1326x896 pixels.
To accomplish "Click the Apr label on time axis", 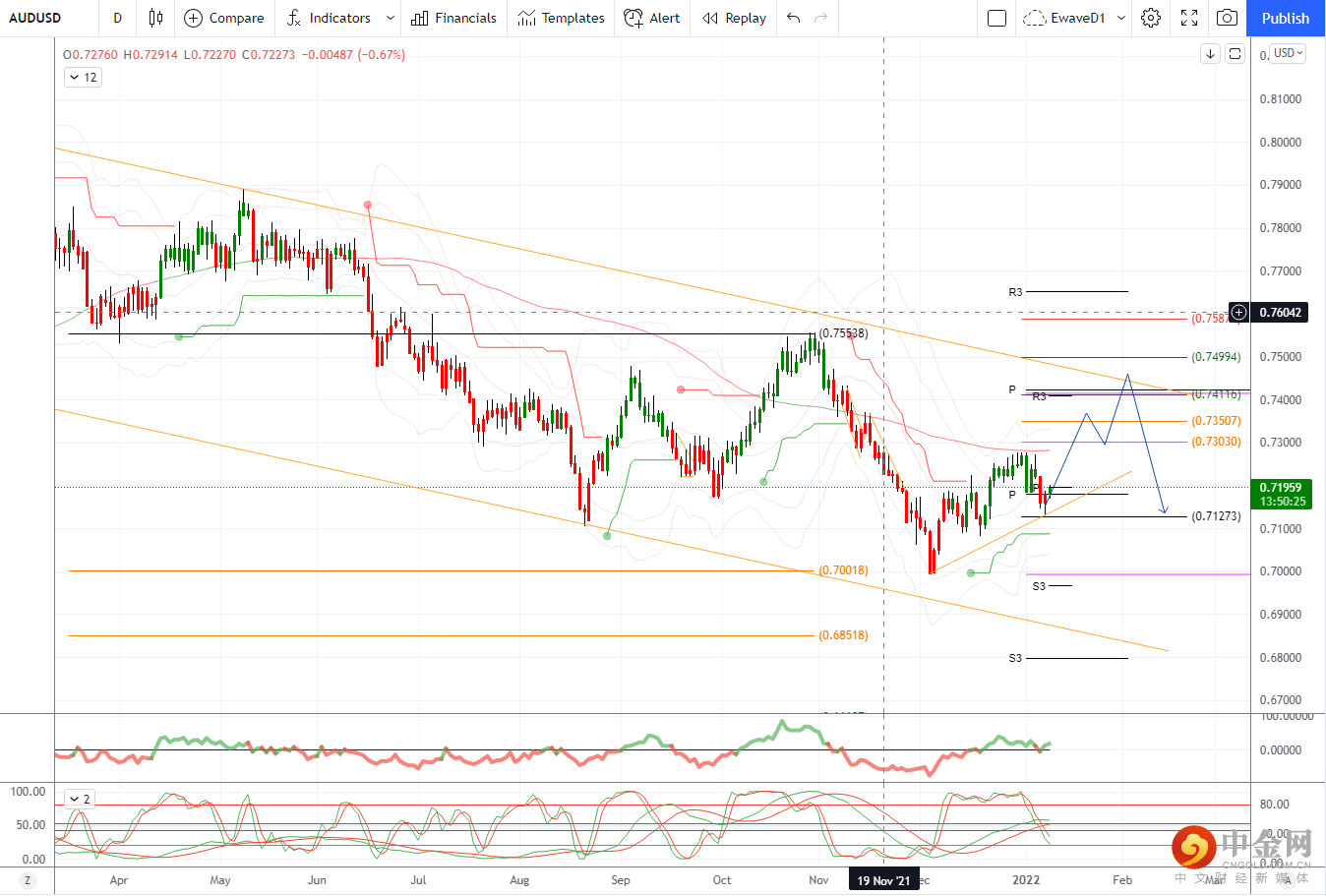I will (x=119, y=880).
